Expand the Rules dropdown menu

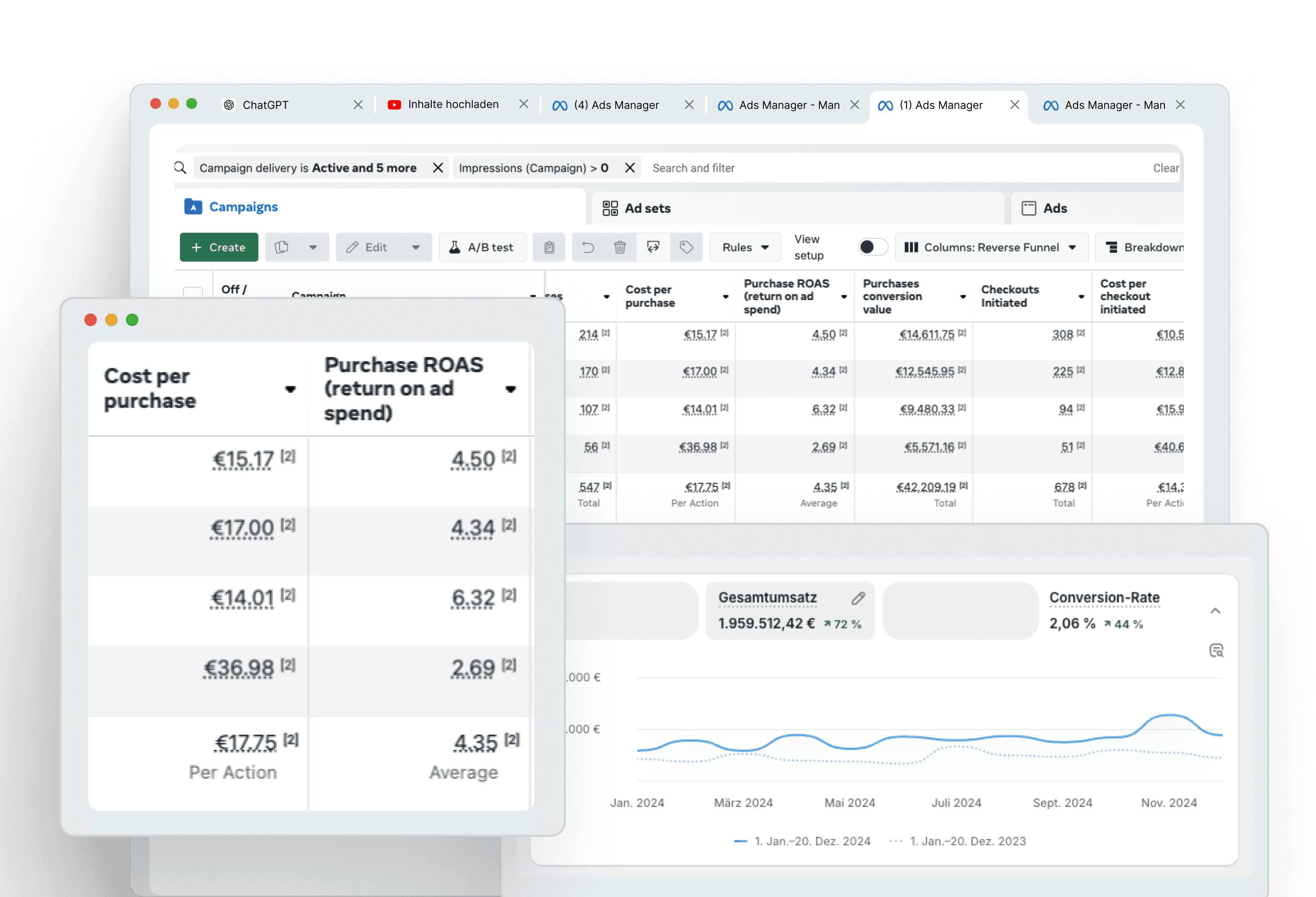(745, 247)
